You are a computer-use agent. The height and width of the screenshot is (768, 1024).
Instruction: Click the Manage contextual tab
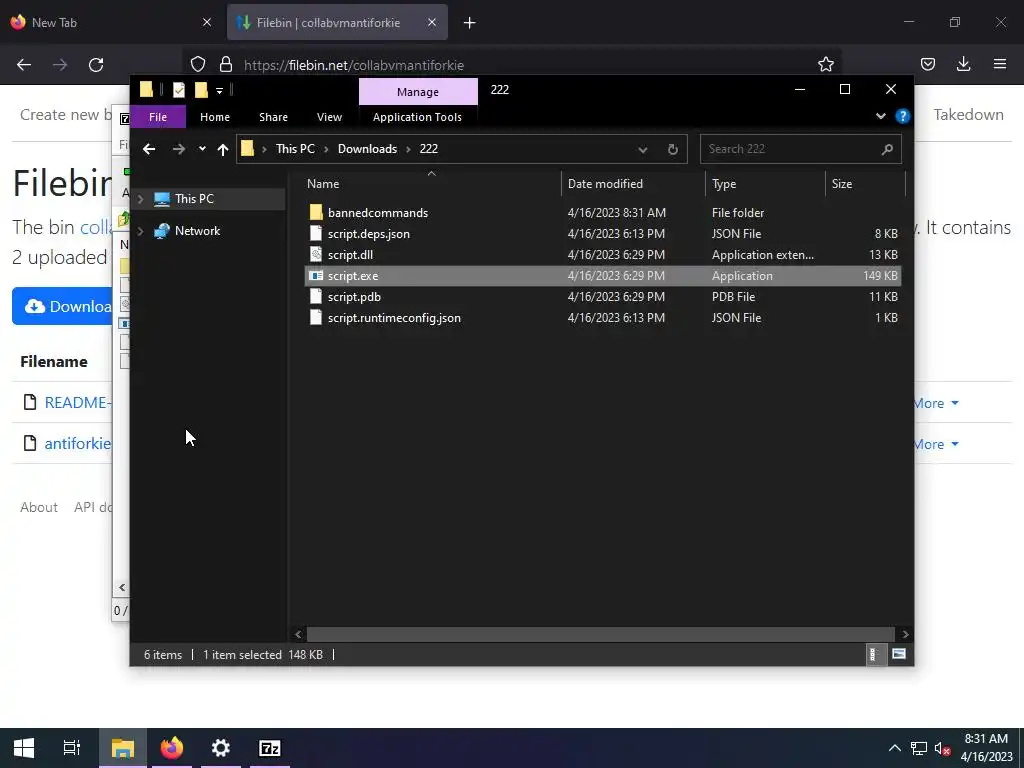tap(418, 92)
